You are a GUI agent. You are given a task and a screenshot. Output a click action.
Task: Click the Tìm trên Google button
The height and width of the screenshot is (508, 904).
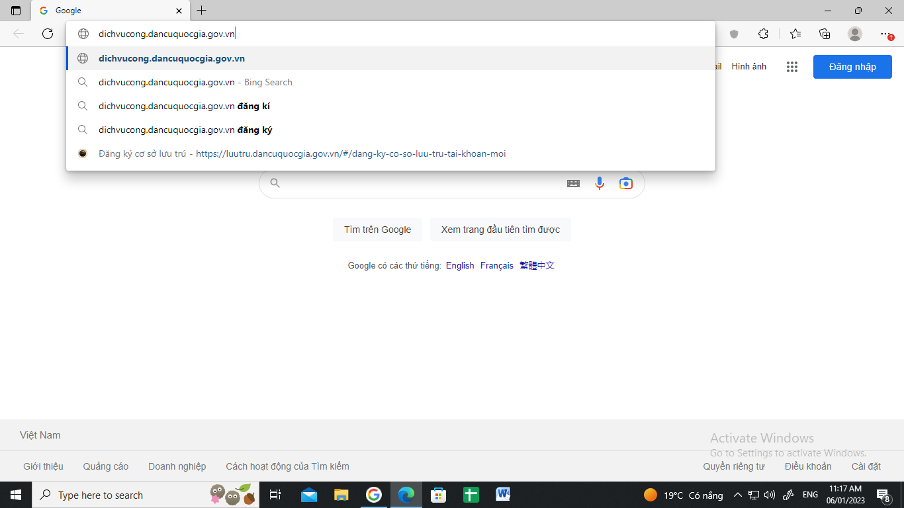[x=377, y=229]
